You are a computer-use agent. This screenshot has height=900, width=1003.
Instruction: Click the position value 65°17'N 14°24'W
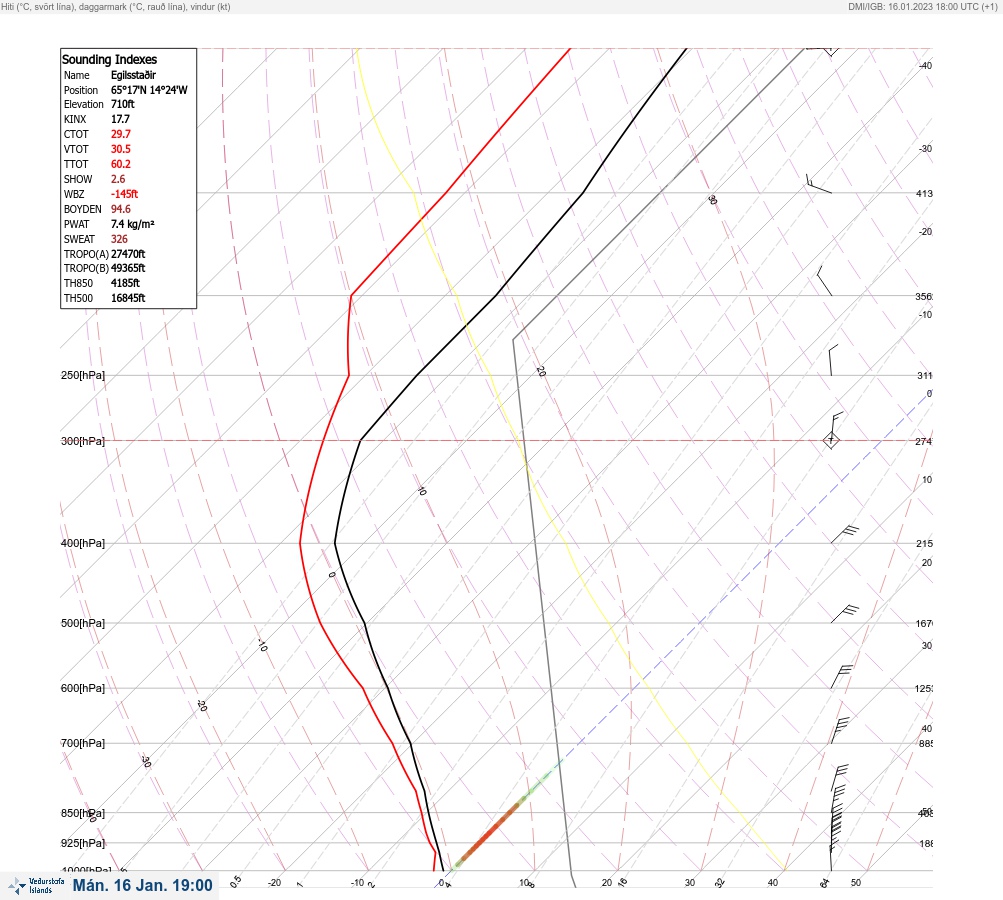tap(149, 90)
